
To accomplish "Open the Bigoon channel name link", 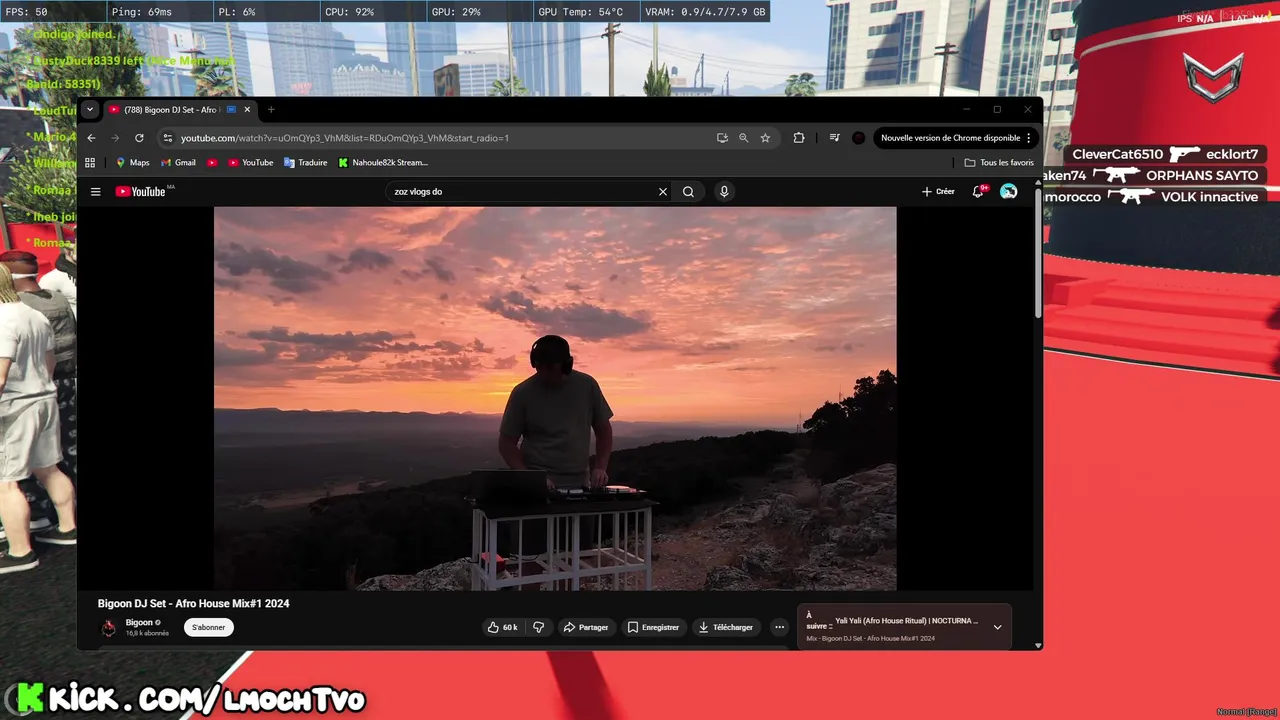I will (139, 622).
